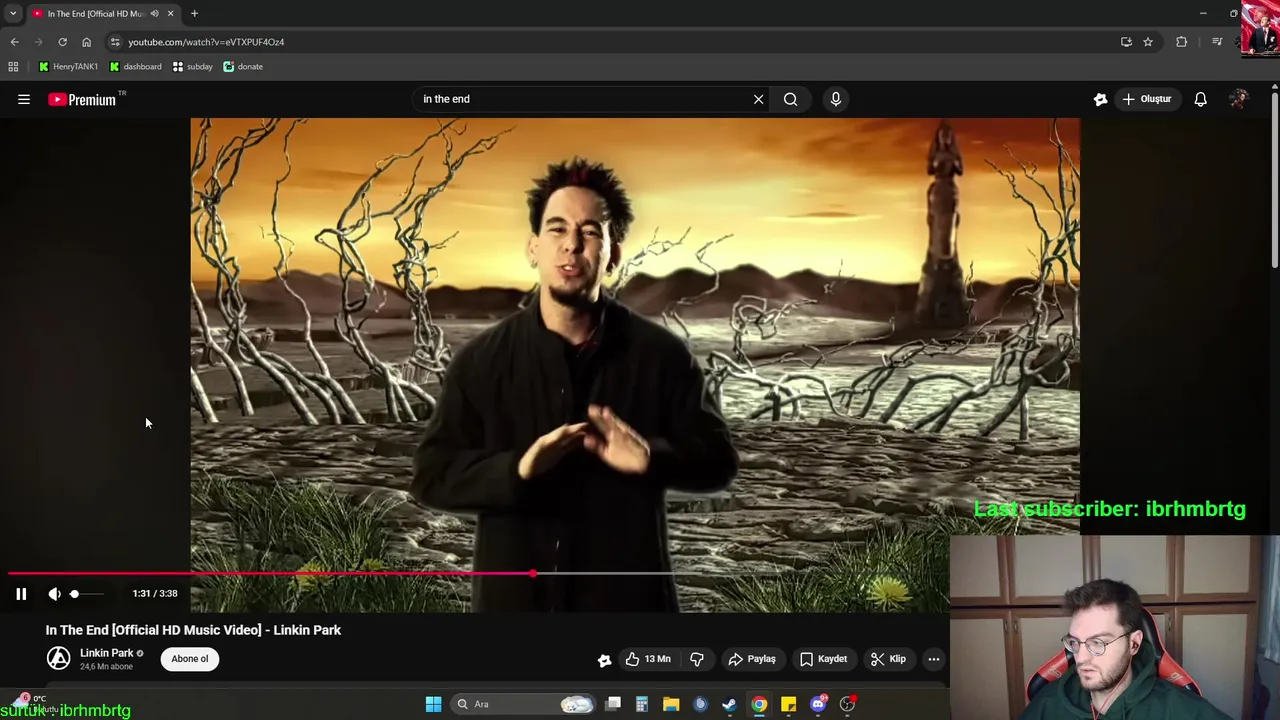Open the account avatar menu

pos(1238,99)
